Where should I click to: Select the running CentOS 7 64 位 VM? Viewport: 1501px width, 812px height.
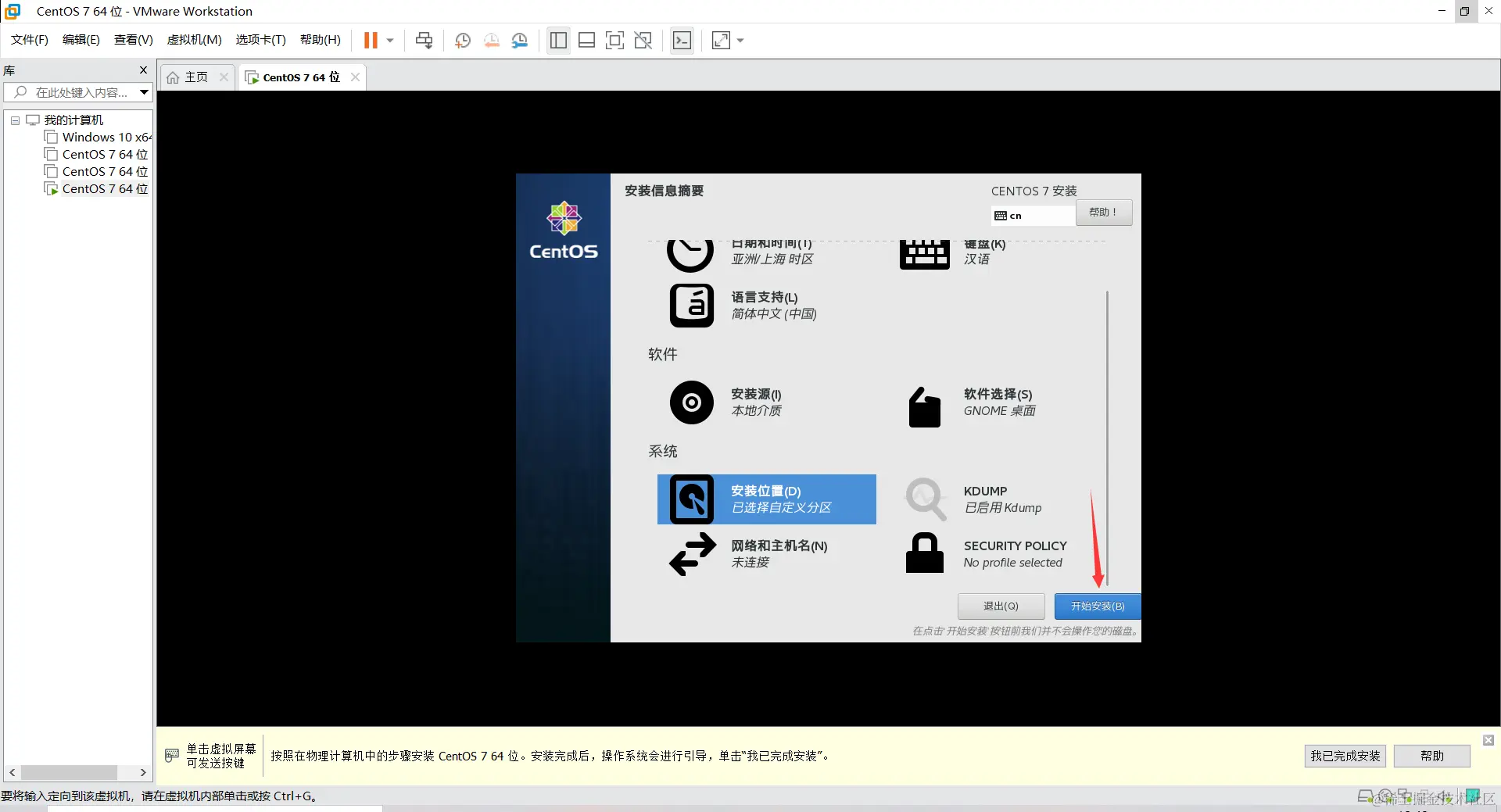(105, 189)
